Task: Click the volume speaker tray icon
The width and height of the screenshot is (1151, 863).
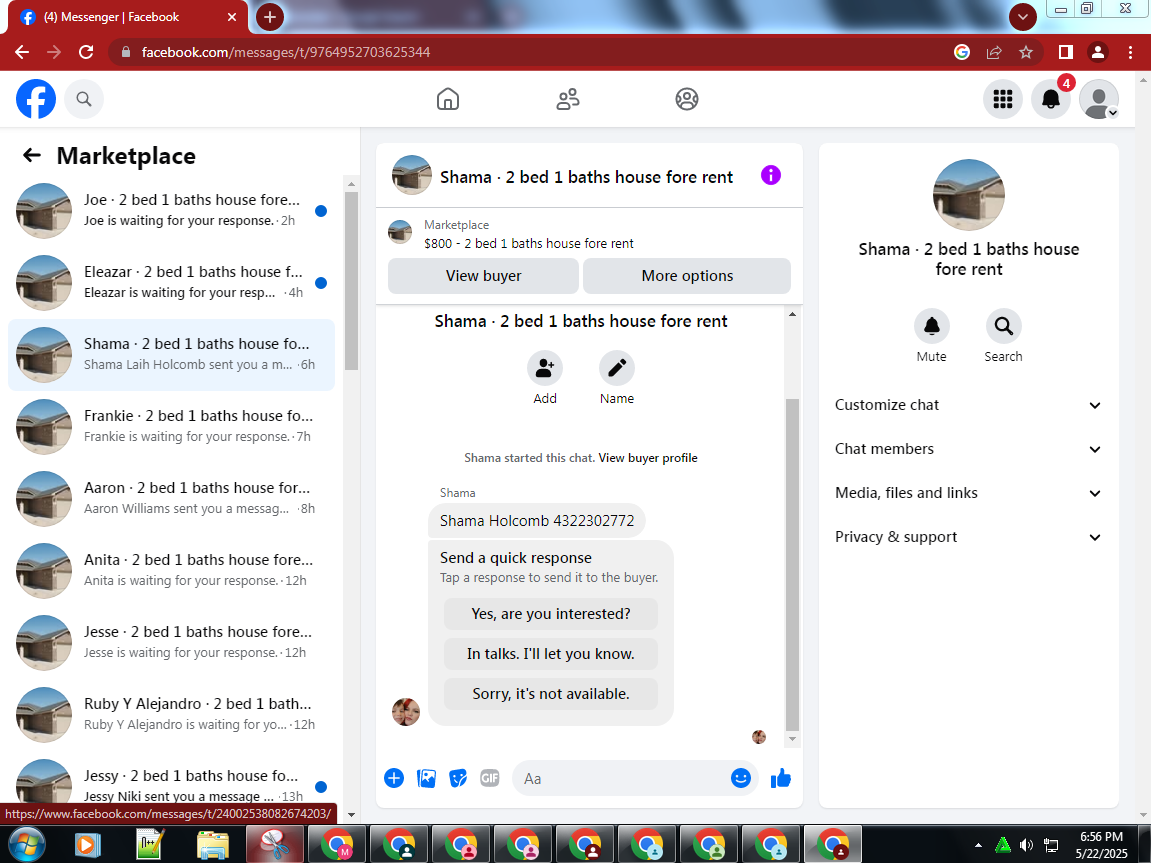Action: pos(1026,845)
